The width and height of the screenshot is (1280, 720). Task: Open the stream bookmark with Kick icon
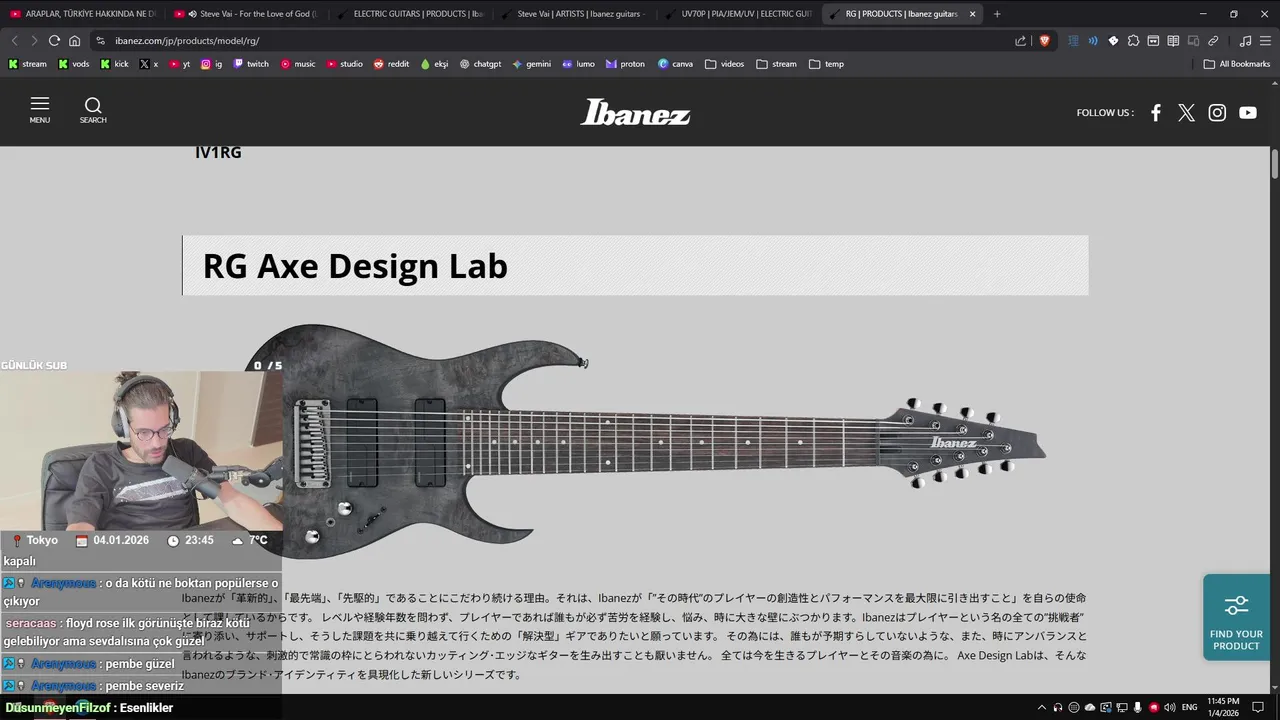(x=28, y=64)
